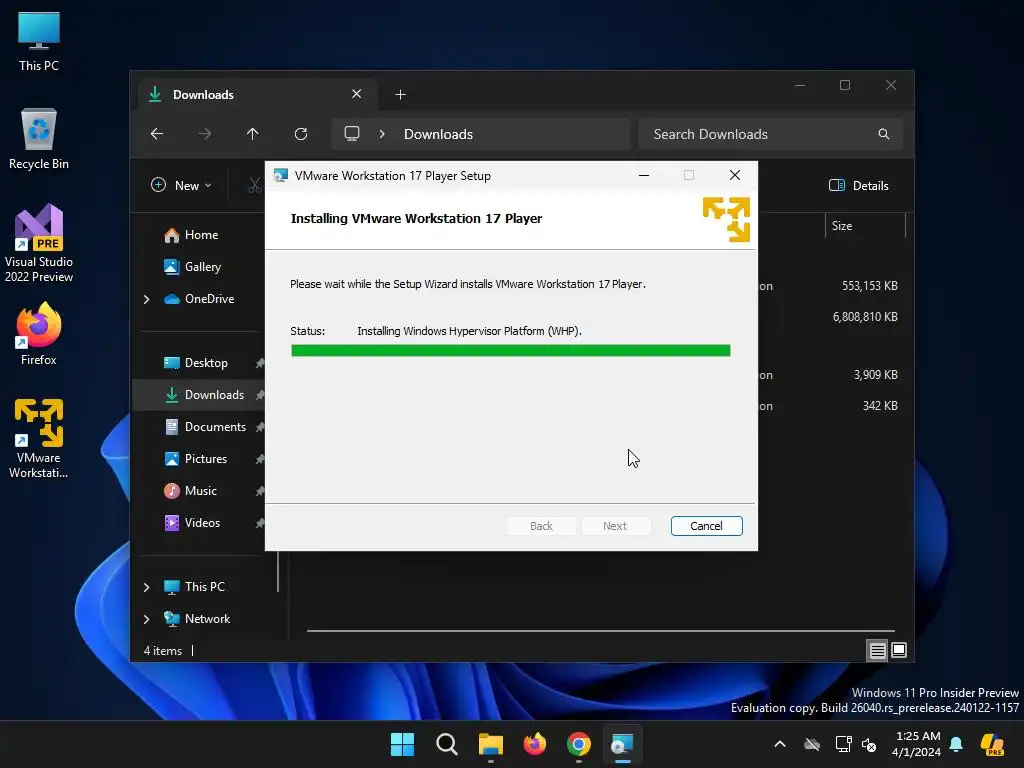Image resolution: width=1024 pixels, height=768 pixels.
Task: Open File Explorer from the taskbar
Action: pos(490,744)
